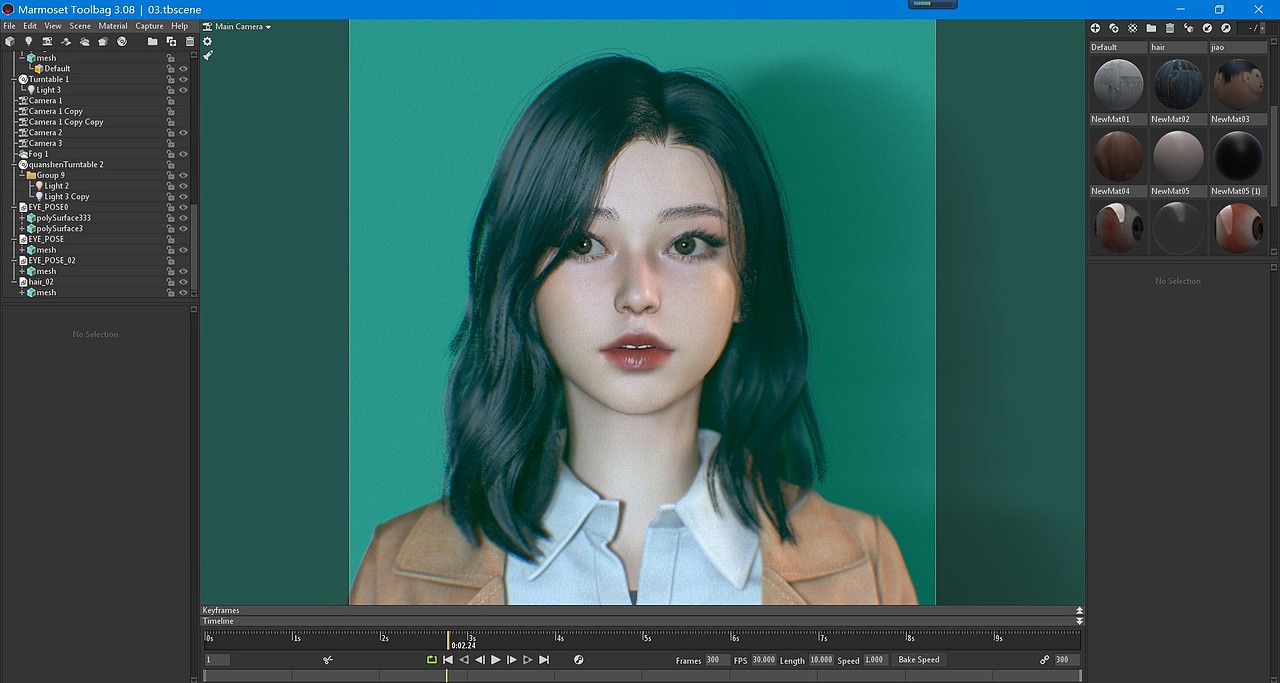Delete the selected material
The height and width of the screenshot is (683, 1280).
tap(1169, 28)
